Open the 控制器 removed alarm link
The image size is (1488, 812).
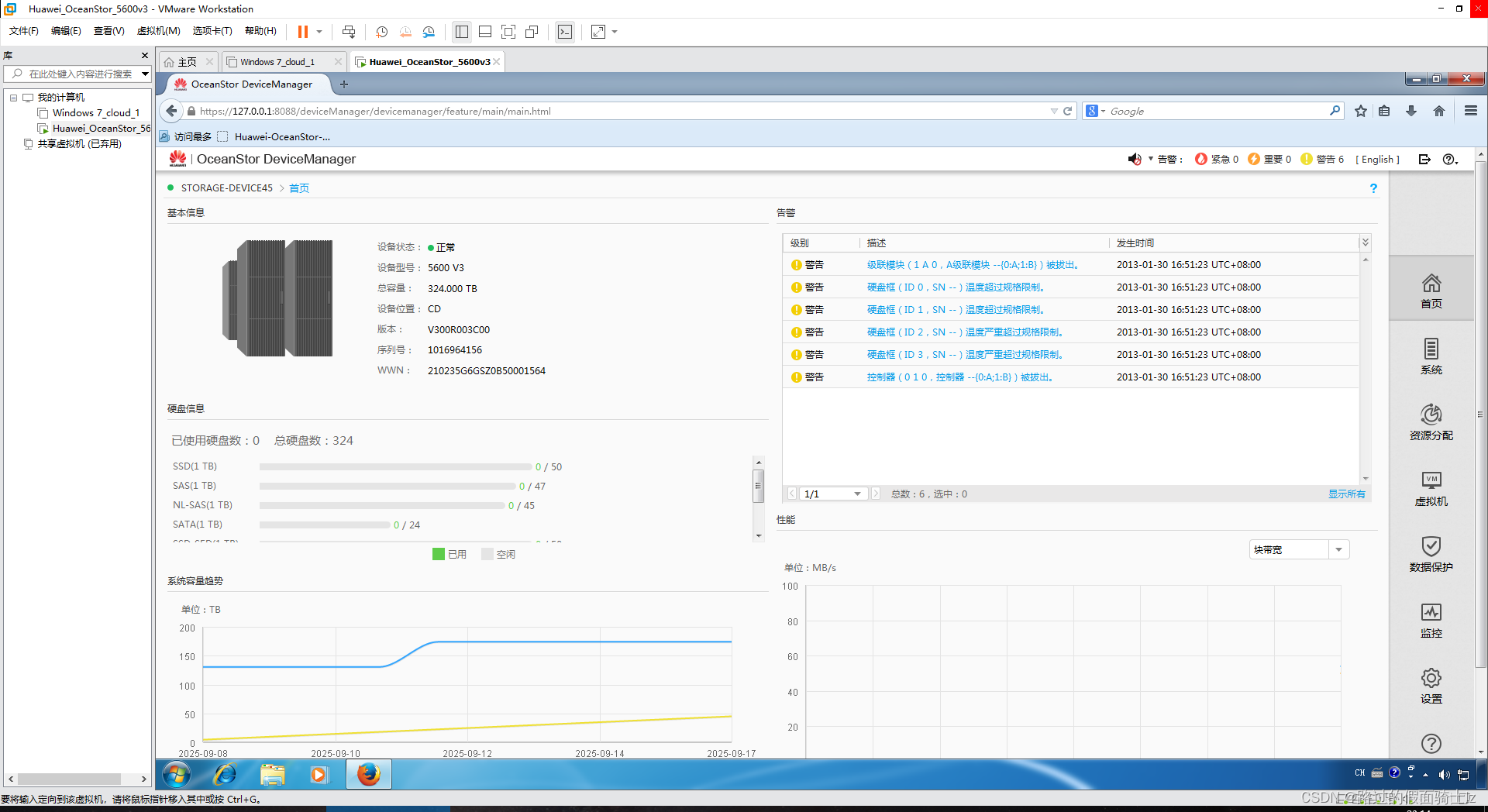[960, 377]
